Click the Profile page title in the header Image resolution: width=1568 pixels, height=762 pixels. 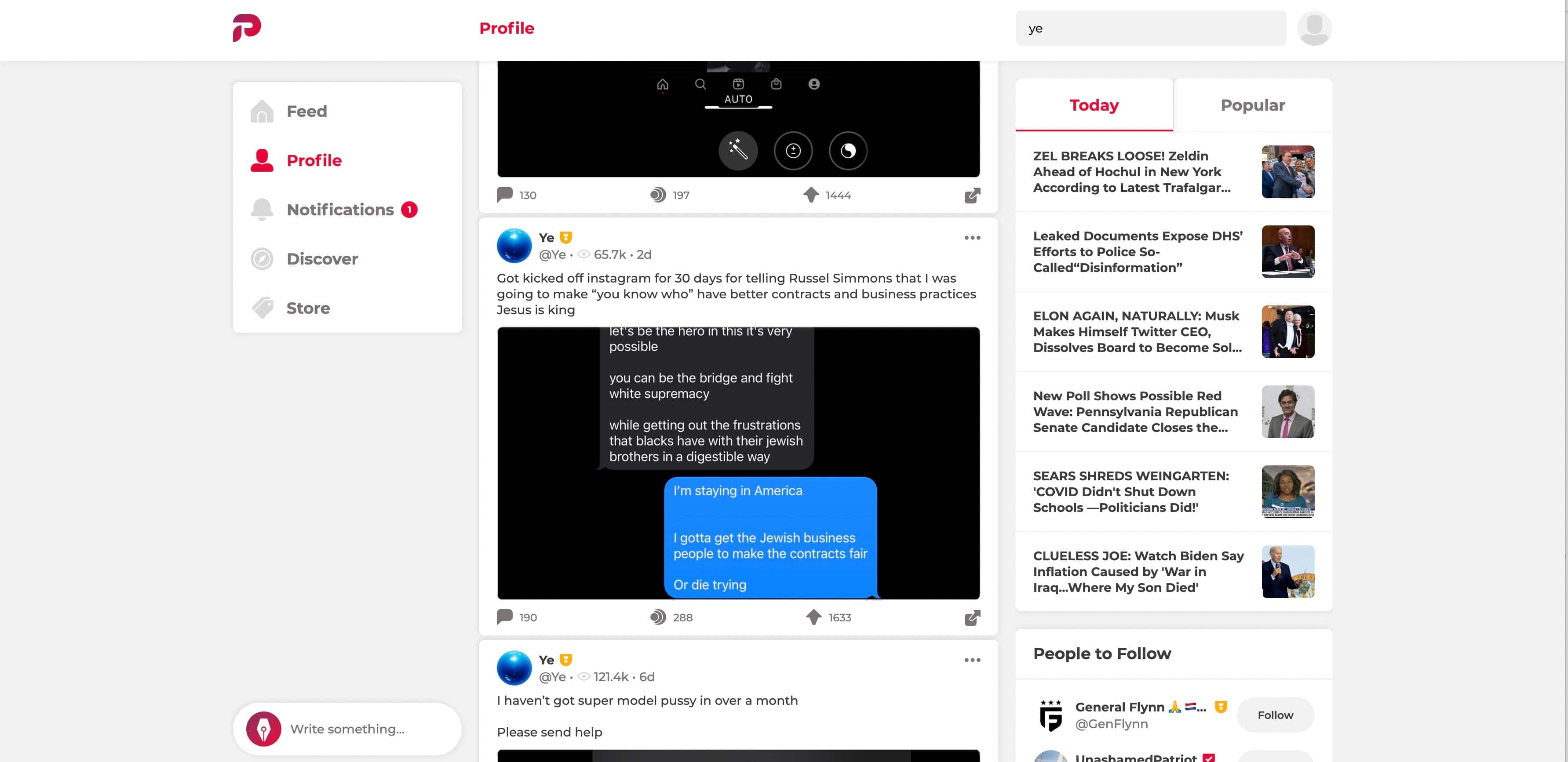coord(507,28)
